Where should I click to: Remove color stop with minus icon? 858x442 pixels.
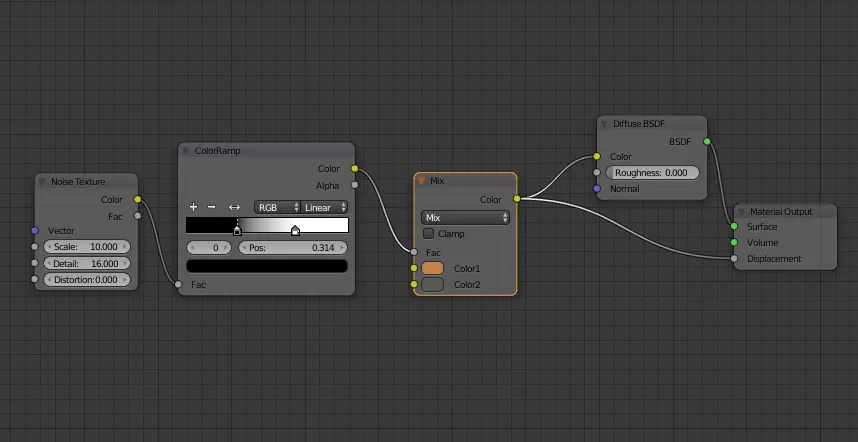(211, 207)
